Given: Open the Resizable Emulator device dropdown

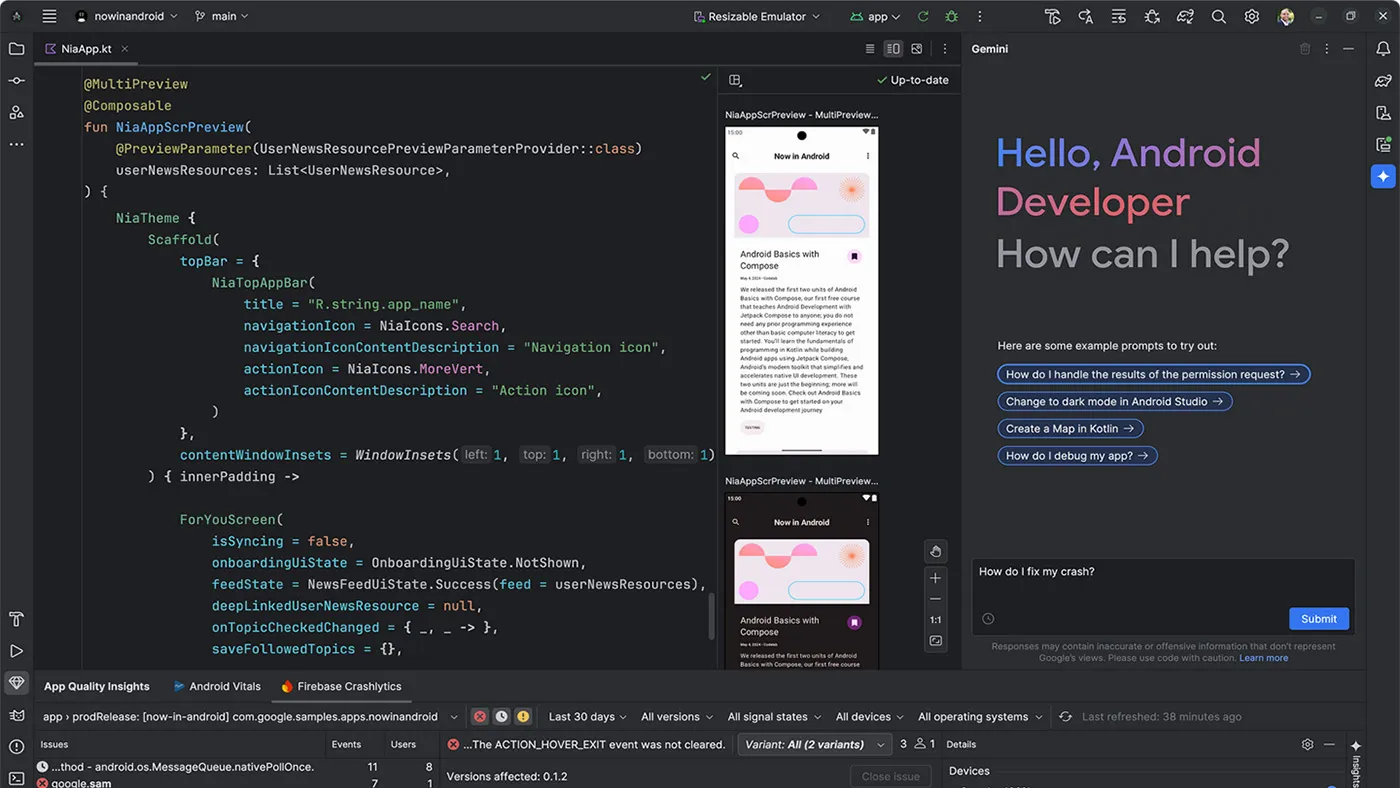Looking at the screenshot, I should pyautogui.click(x=757, y=16).
